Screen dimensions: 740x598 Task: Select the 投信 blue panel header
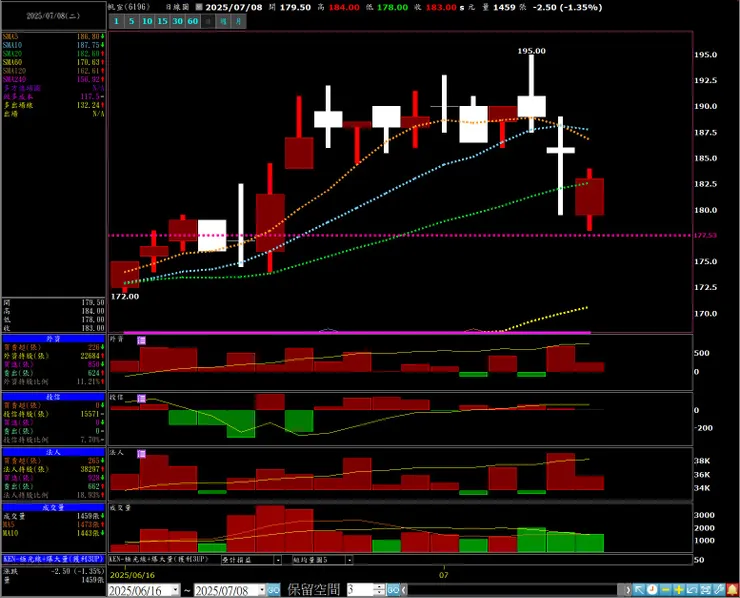click(x=53, y=397)
